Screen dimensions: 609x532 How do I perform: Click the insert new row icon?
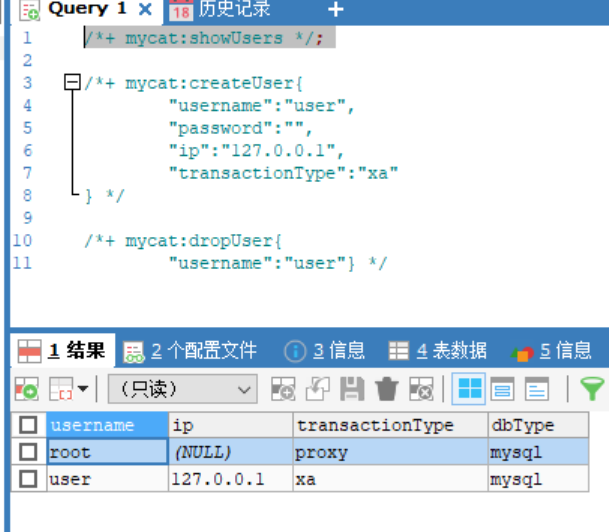point(283,389)
